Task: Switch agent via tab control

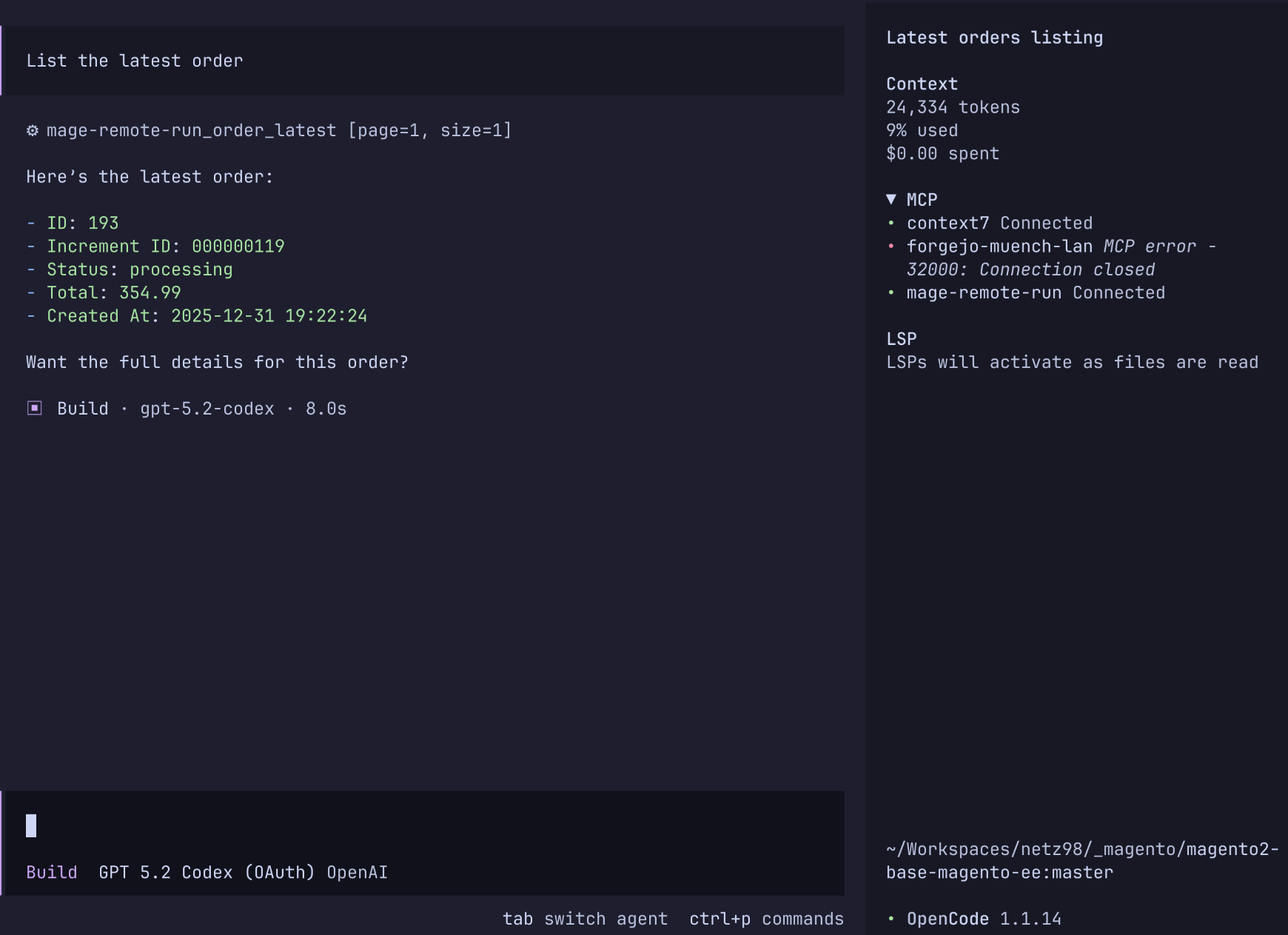Action: pyautogui.click(x=585, y=919)
